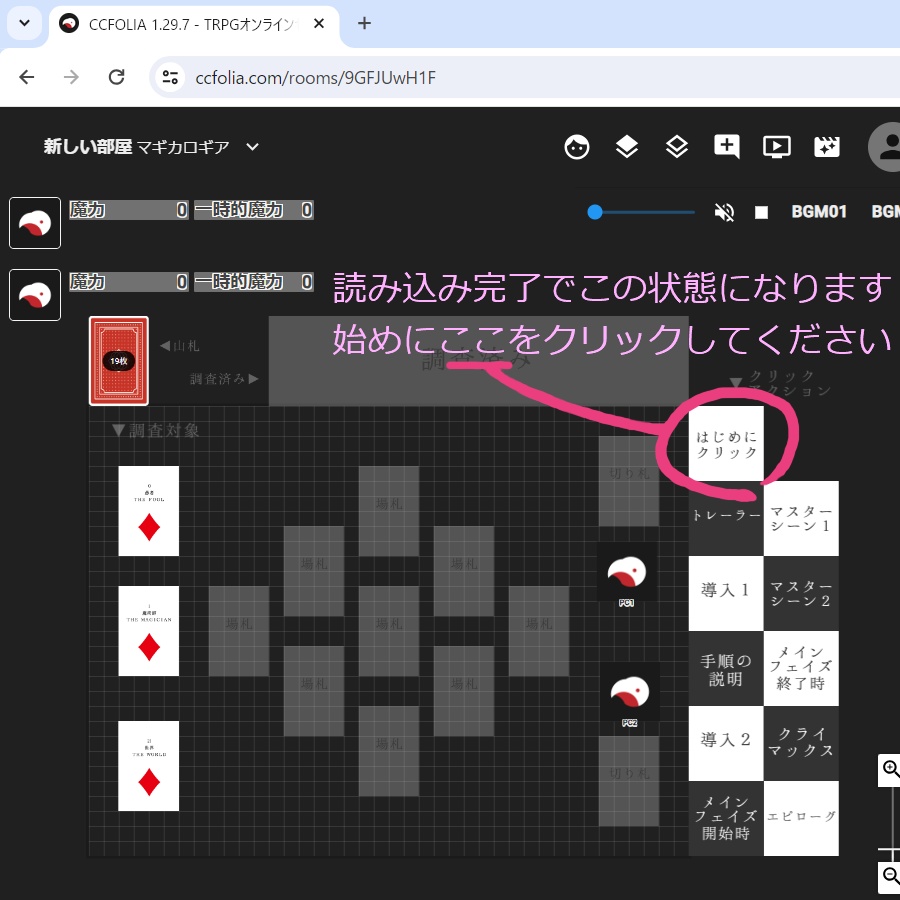Select the トレーラー panel
This screenshot has width=900, height=900.
click(x=726, y=518)
